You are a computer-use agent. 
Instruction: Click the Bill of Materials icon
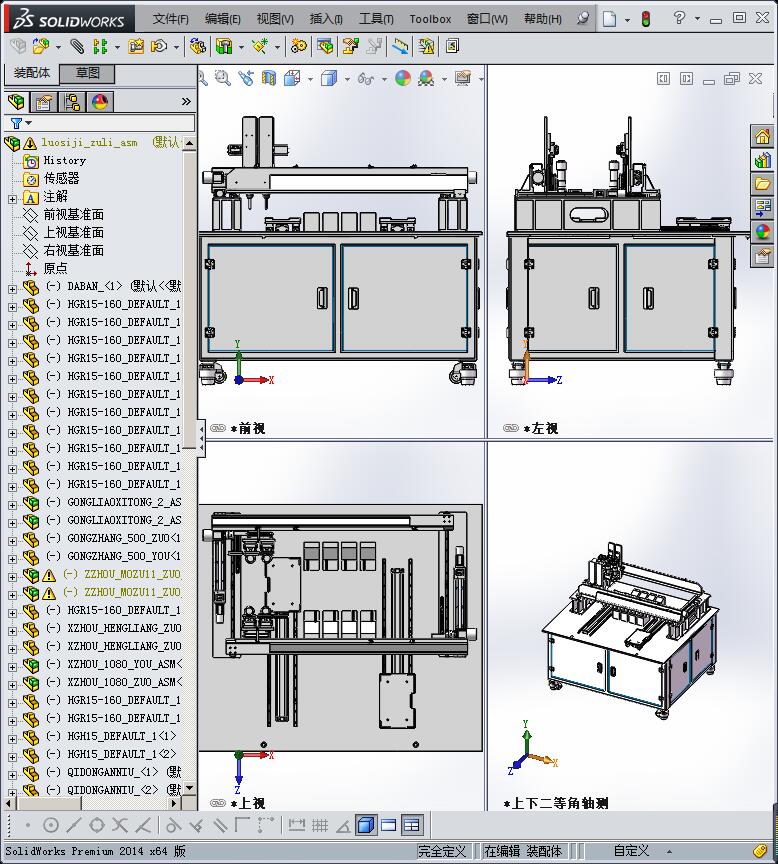coord(325,46)
